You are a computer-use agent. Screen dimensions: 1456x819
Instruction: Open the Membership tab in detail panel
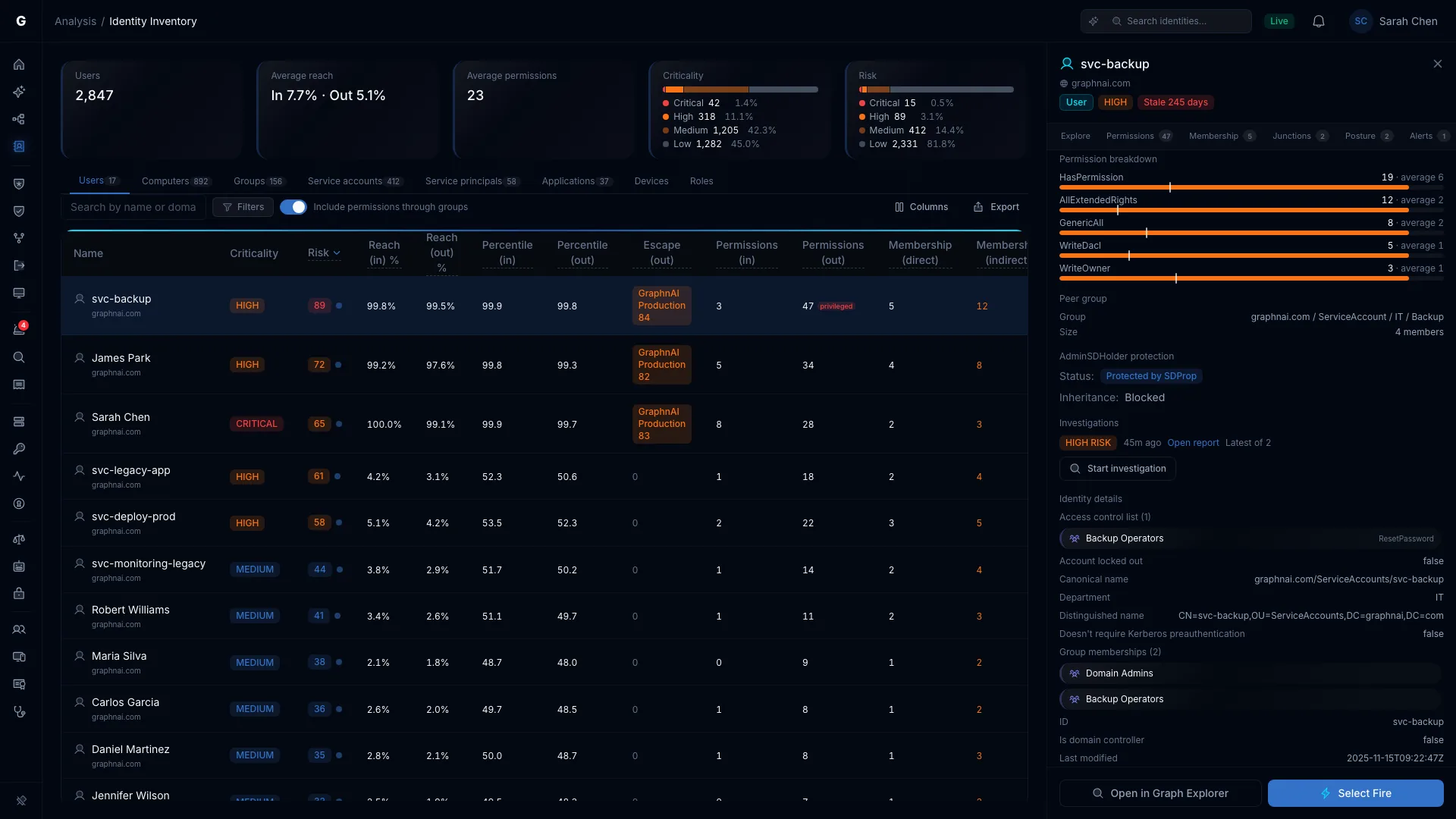click(x=1222, y=136)
